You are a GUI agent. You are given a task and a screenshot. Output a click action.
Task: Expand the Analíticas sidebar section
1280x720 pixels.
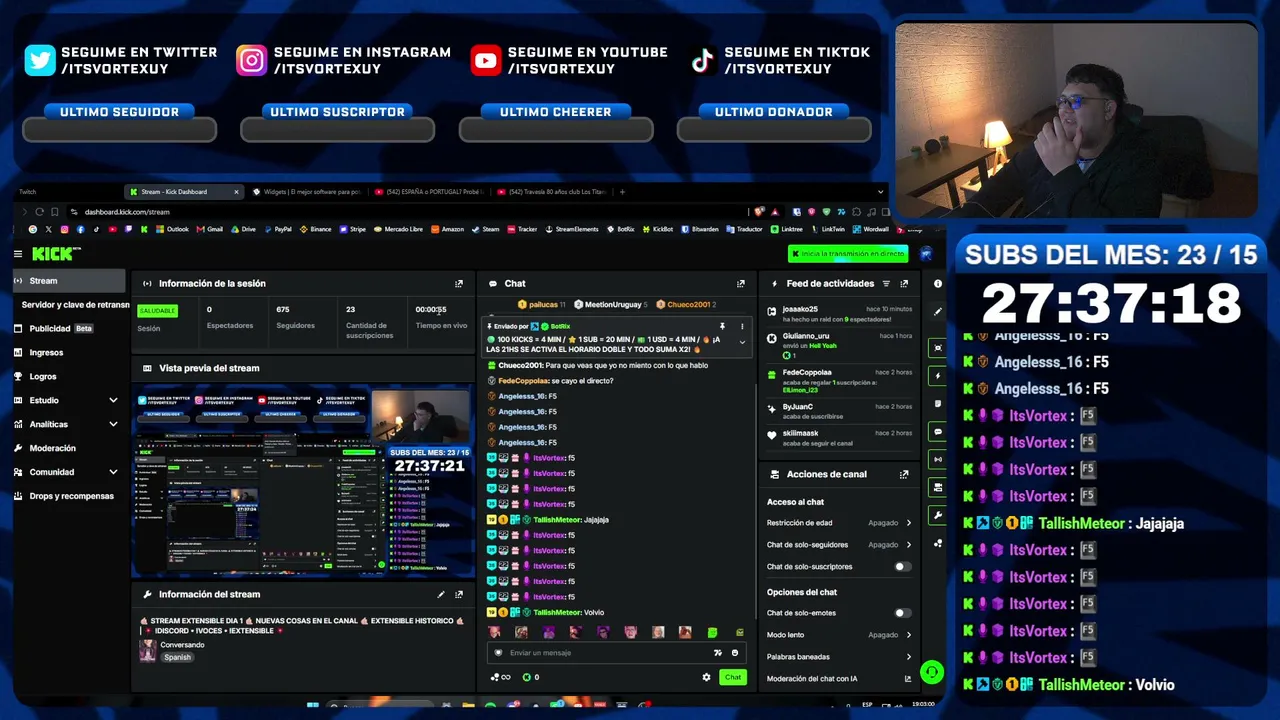(x=113, y=425)
